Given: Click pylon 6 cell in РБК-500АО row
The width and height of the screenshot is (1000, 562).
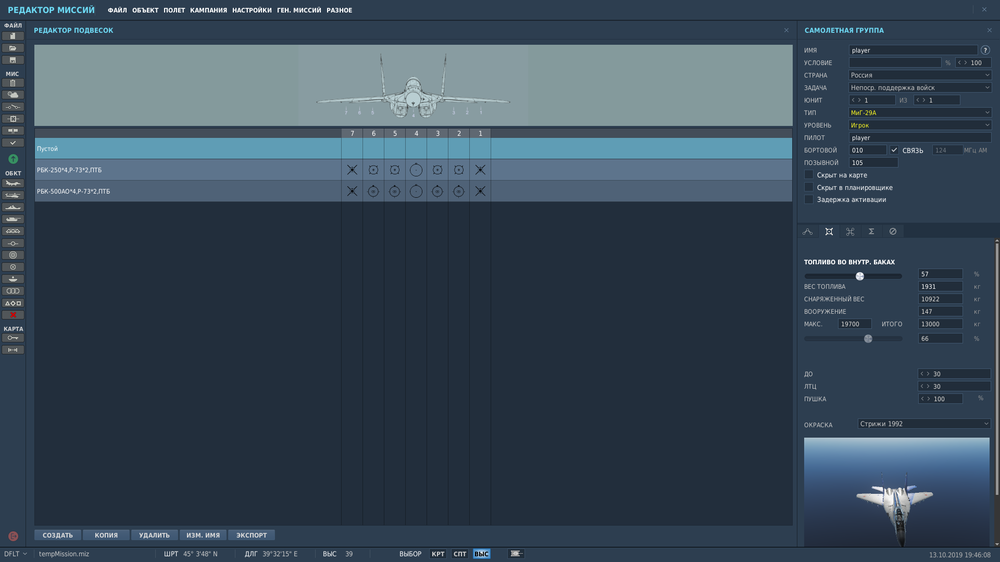Looking at the screenshot, I should [373, 191].
